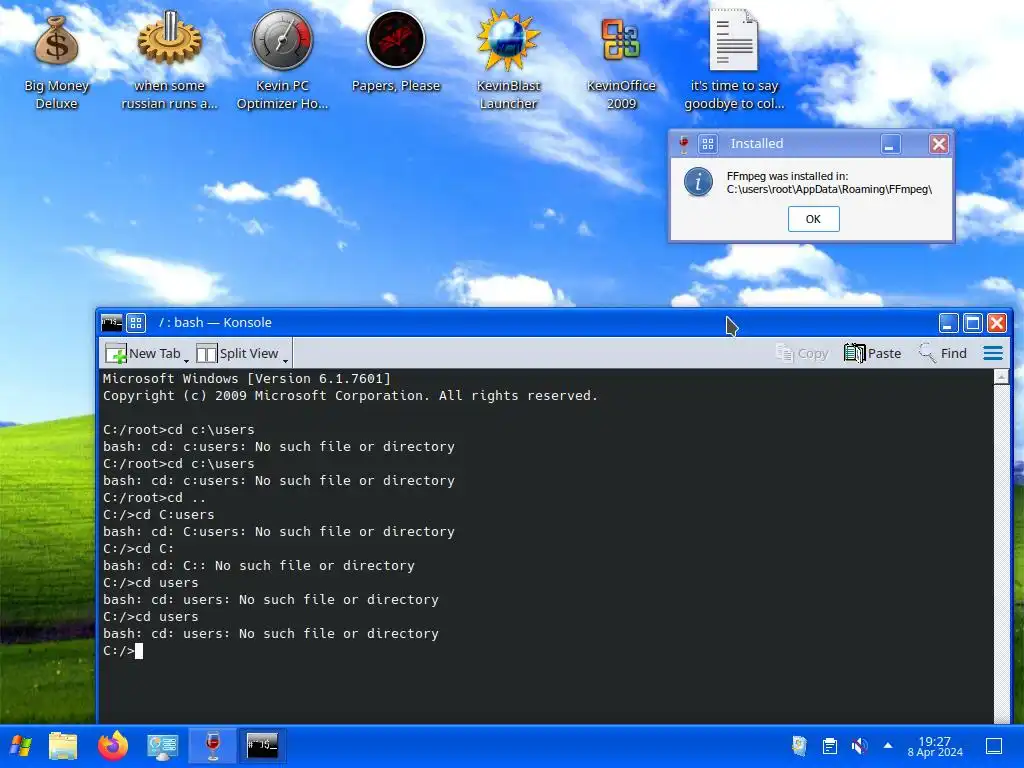Expand the Split View dropdown arrow
Image resolution: width=1024 pixels, height=768 pixels.
pos(285,360)
